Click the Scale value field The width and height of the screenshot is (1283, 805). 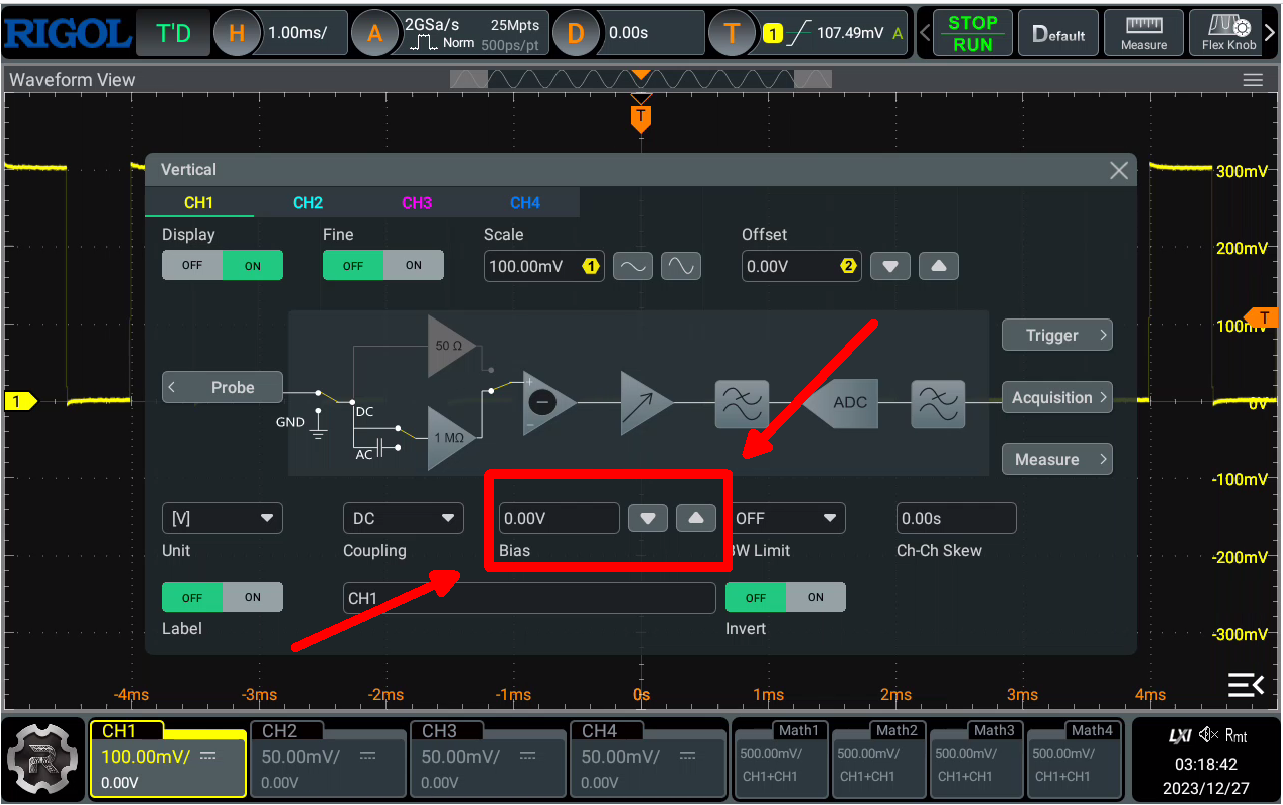tap(544, 266)
